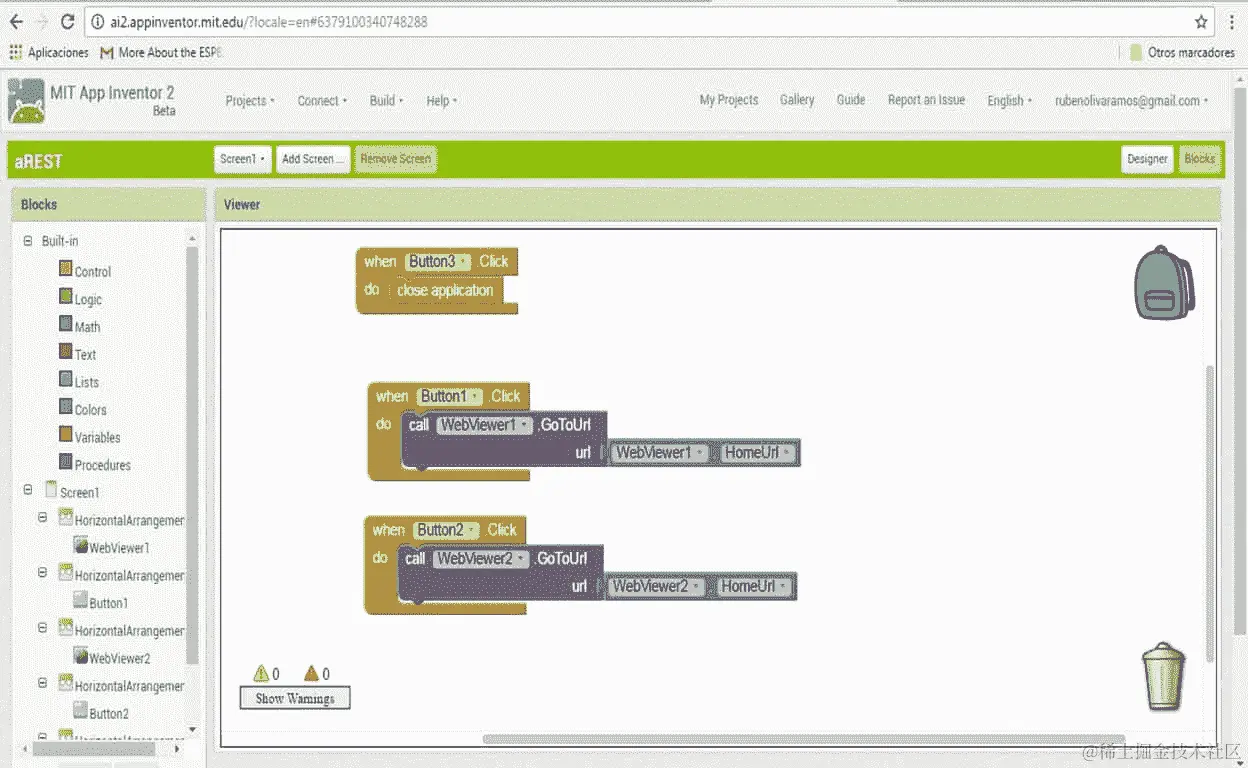Open the Logic blocks drawer

click(87, 298)
